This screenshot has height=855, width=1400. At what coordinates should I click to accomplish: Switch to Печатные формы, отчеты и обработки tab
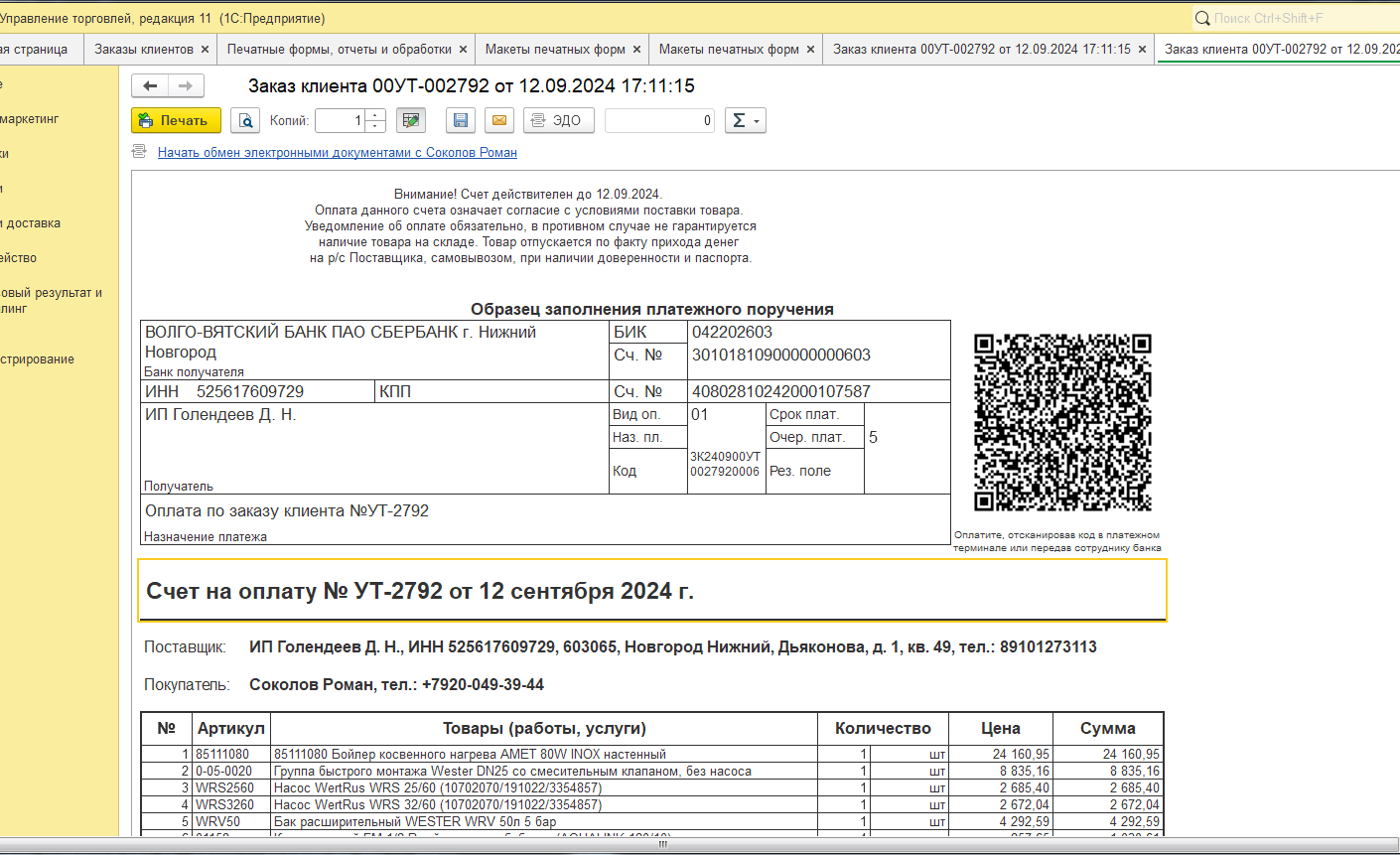point(339,49)
